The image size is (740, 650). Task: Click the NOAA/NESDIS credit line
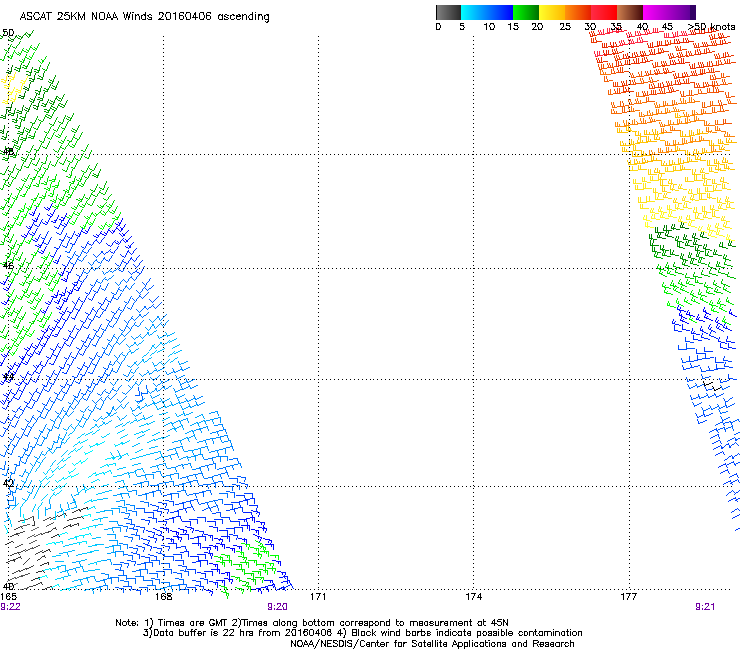point(432,644)
